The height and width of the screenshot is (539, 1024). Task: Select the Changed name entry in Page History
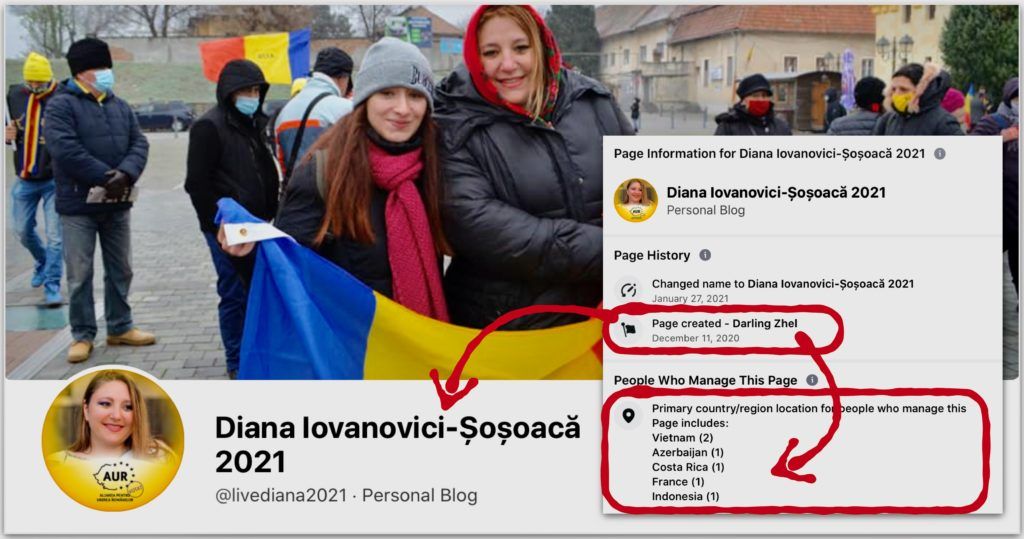pyautogui.click(x=782, y=290)
